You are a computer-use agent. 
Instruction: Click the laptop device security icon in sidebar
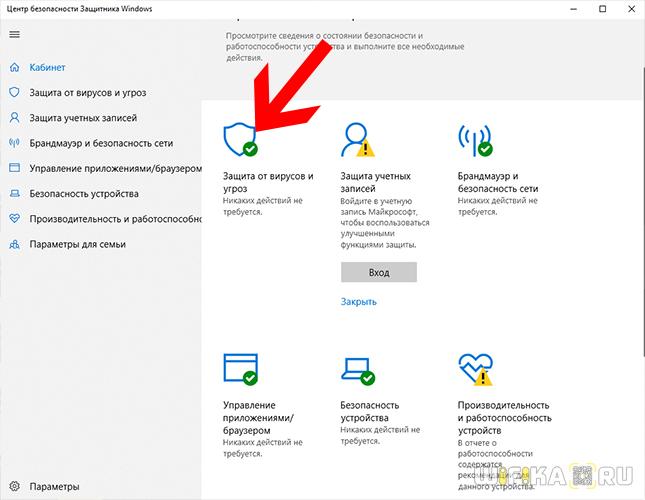[x=14, y=193]
